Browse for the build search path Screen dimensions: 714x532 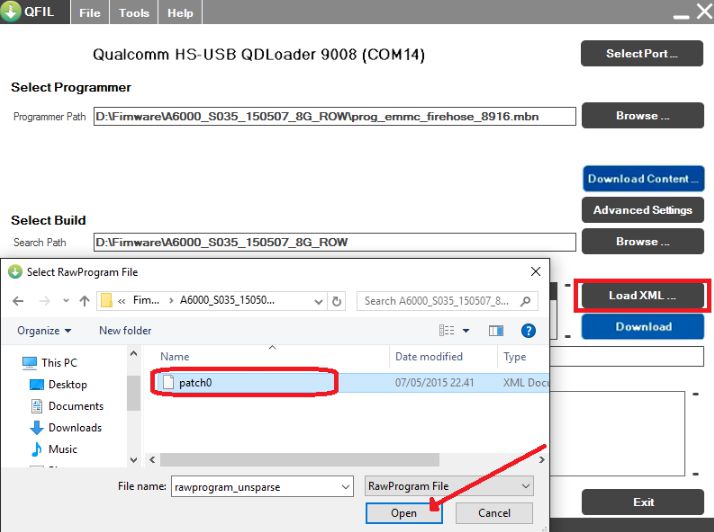click(643, 241)
